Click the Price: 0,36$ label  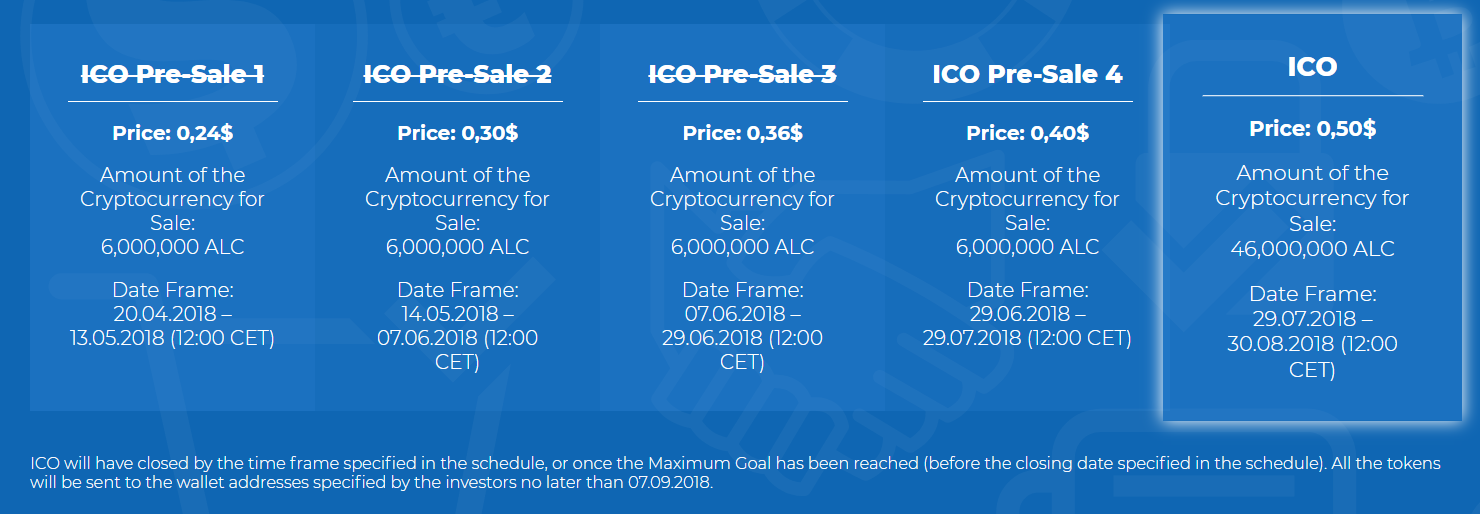click(x=742, y=133)
